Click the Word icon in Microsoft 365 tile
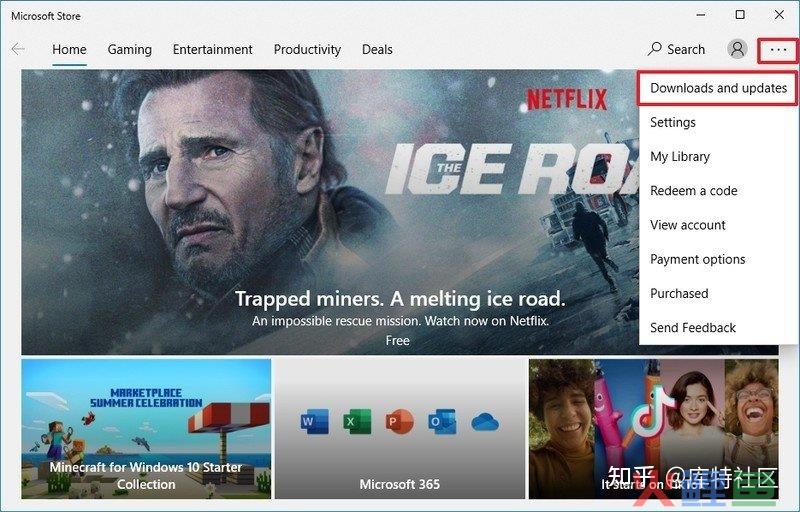Screen dimensions: 800x512 (x=314, y=422)
